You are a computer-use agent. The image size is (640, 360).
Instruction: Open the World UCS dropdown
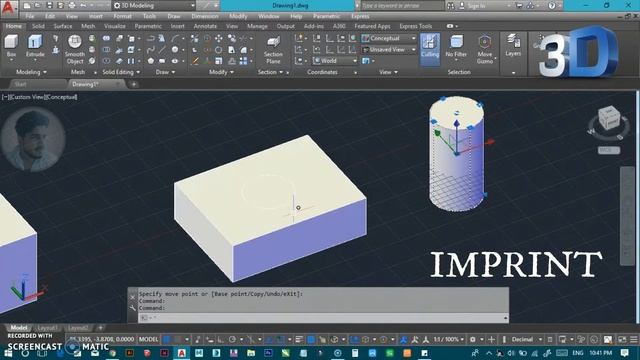[x=335, y=61]
